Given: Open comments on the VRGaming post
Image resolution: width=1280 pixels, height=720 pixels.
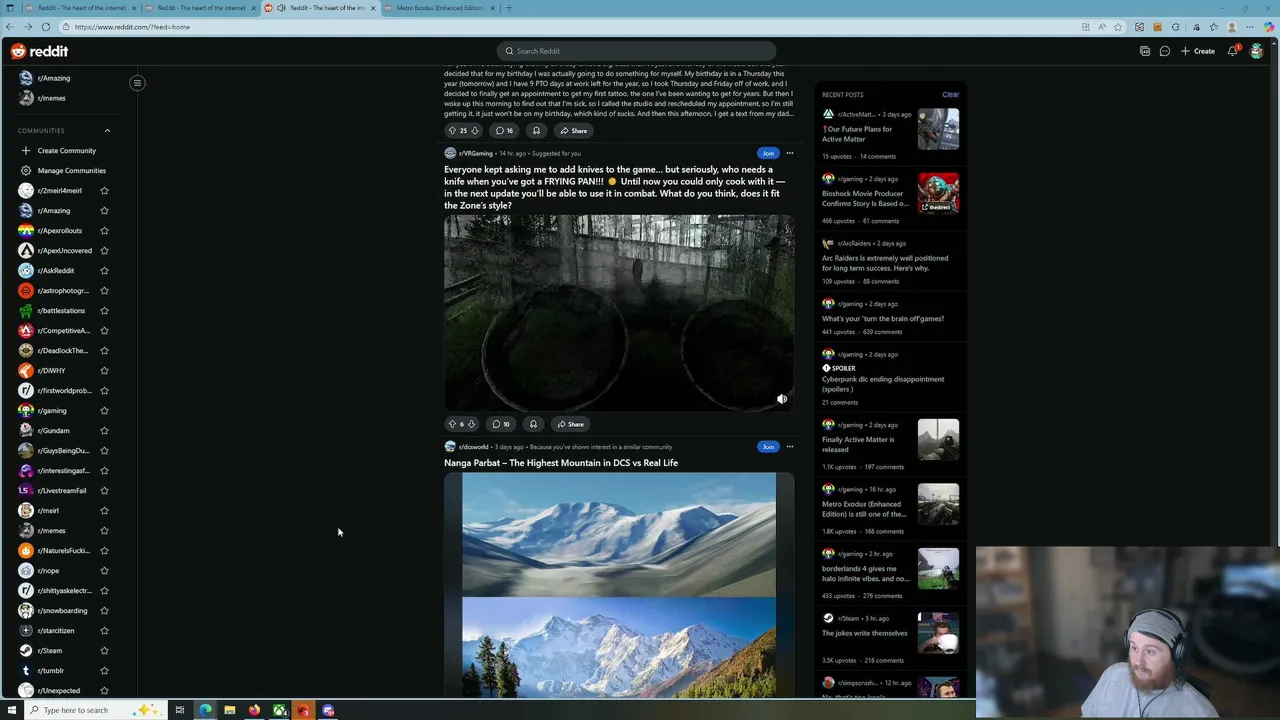Looking at the screenshot, I should (x=501, y=424).
